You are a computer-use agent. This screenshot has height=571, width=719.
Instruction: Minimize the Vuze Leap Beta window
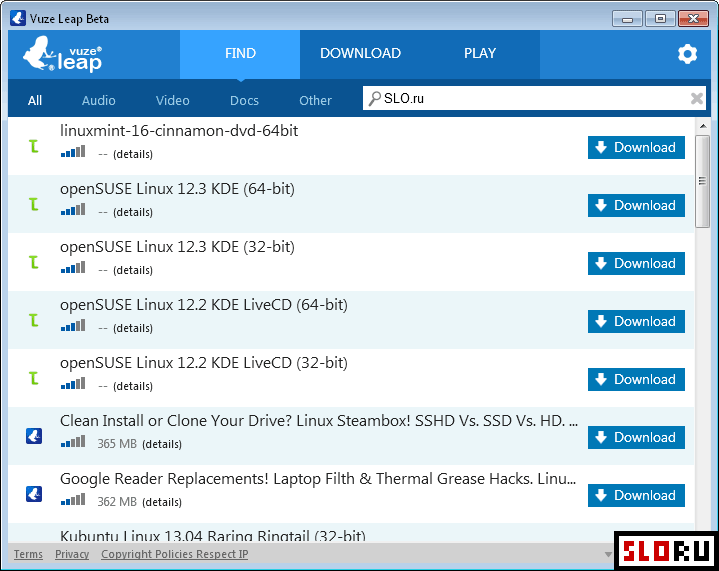pos(627,19)
